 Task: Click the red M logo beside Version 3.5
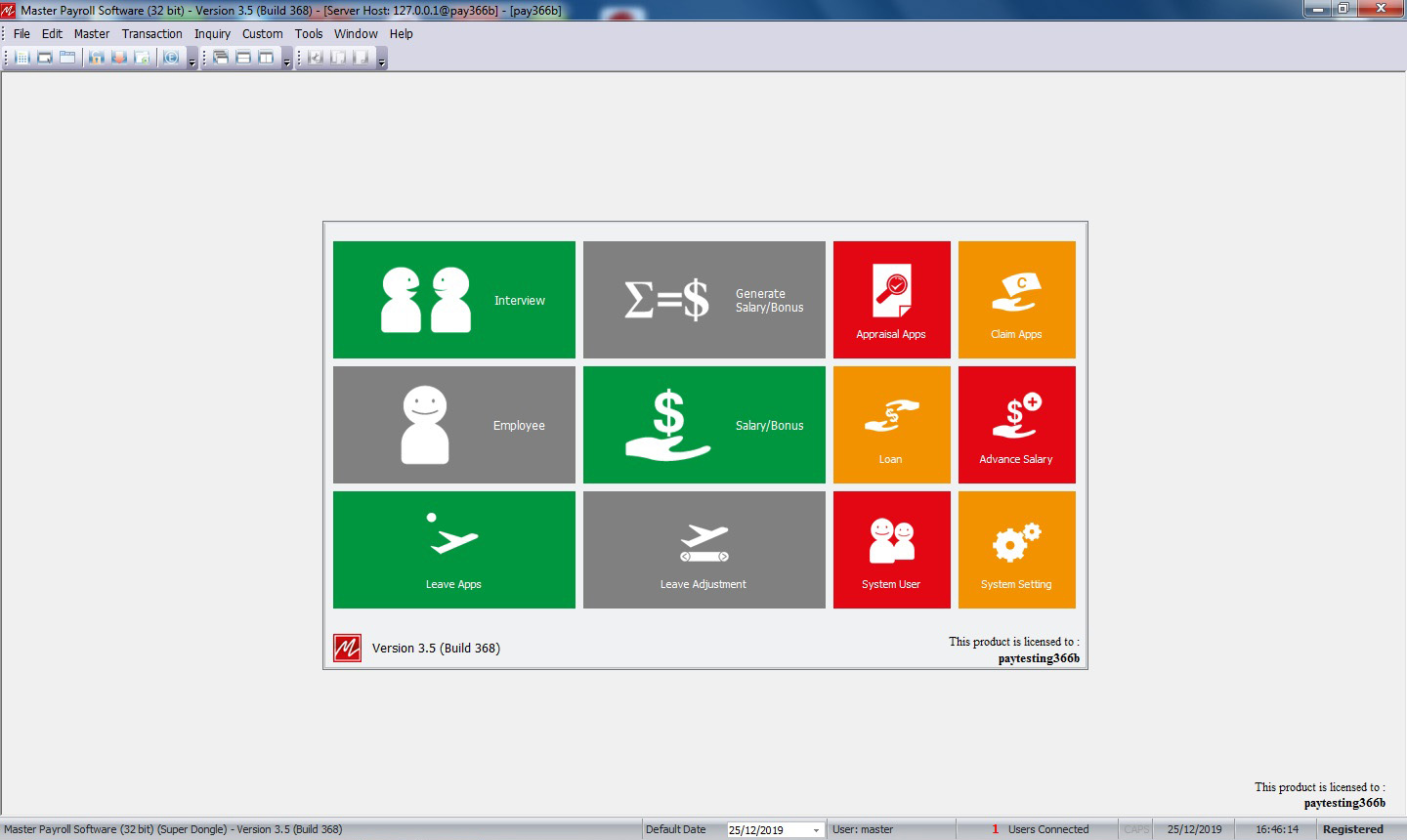[347, 648]
